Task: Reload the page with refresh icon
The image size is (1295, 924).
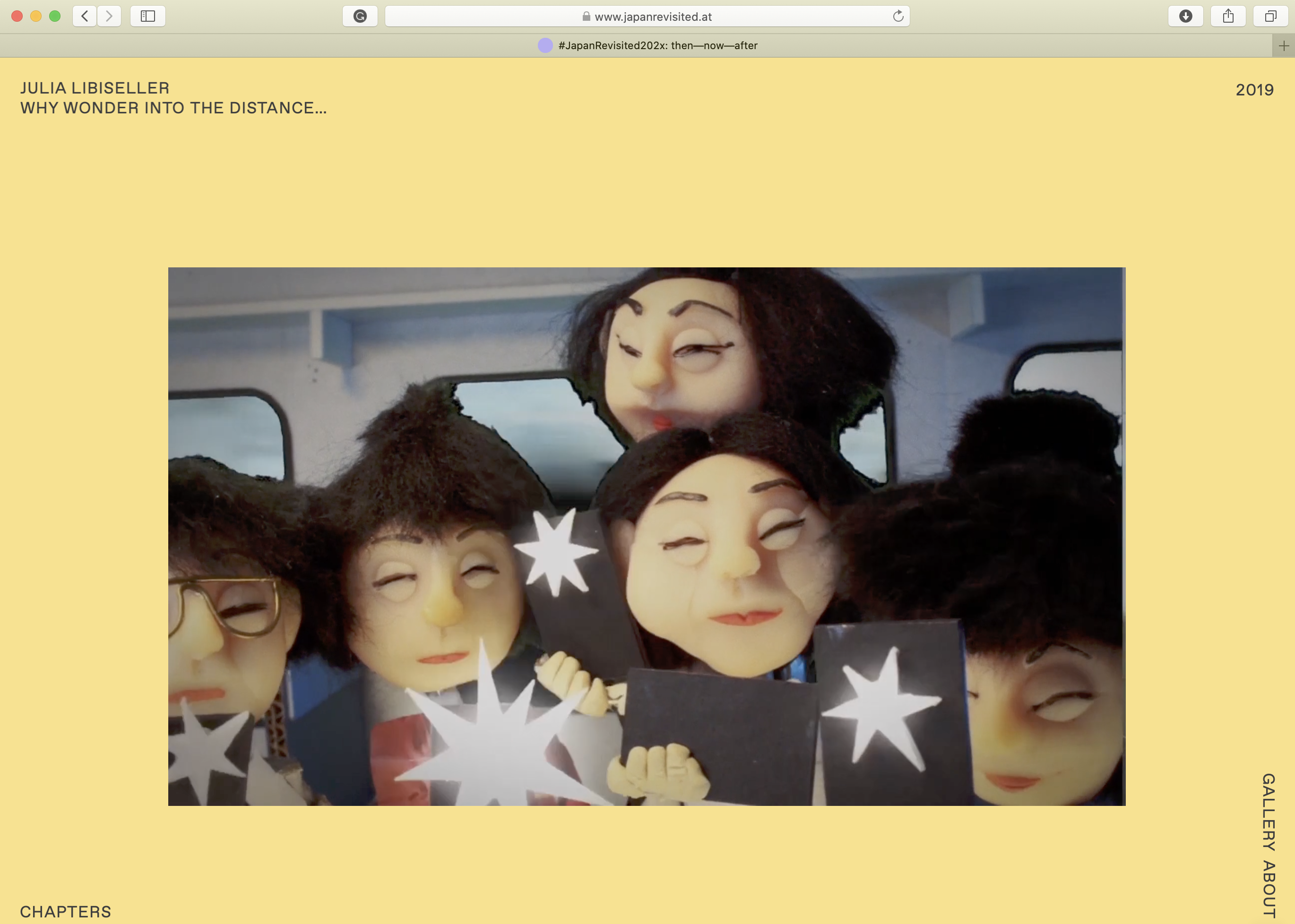Action: (x=898, y=16)
